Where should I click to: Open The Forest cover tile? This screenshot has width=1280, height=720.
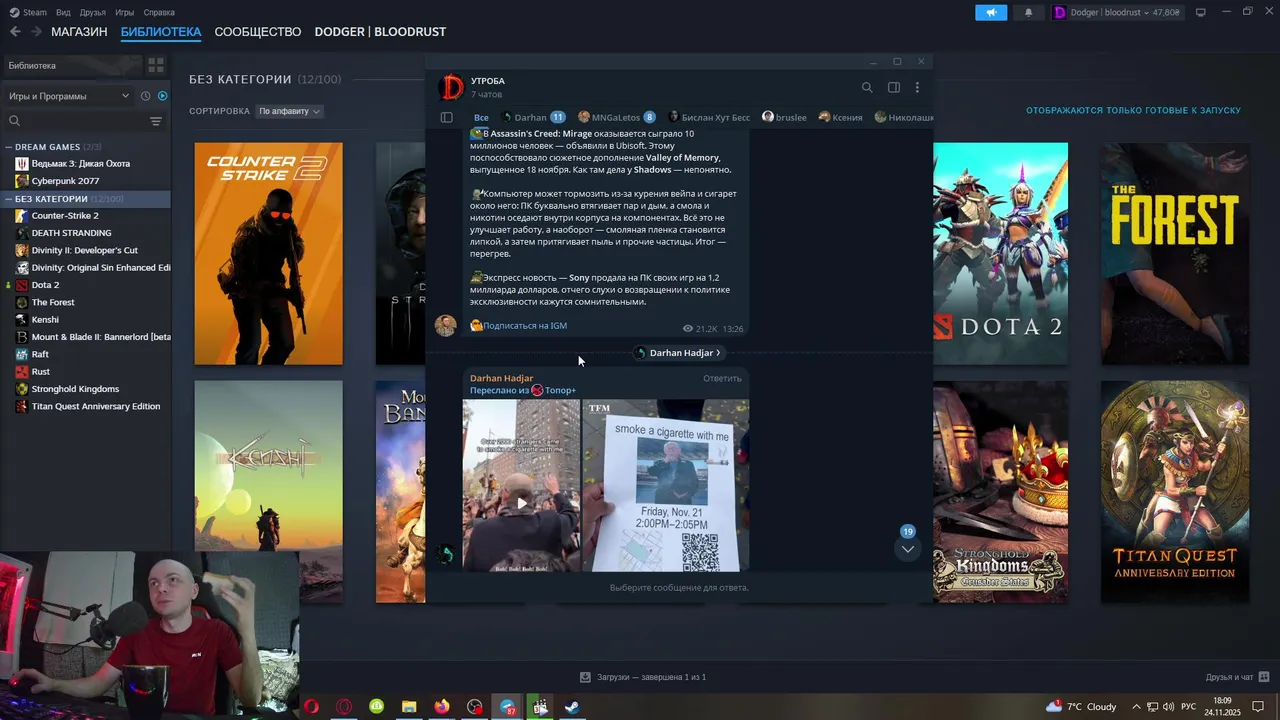tap(1175, 254)
